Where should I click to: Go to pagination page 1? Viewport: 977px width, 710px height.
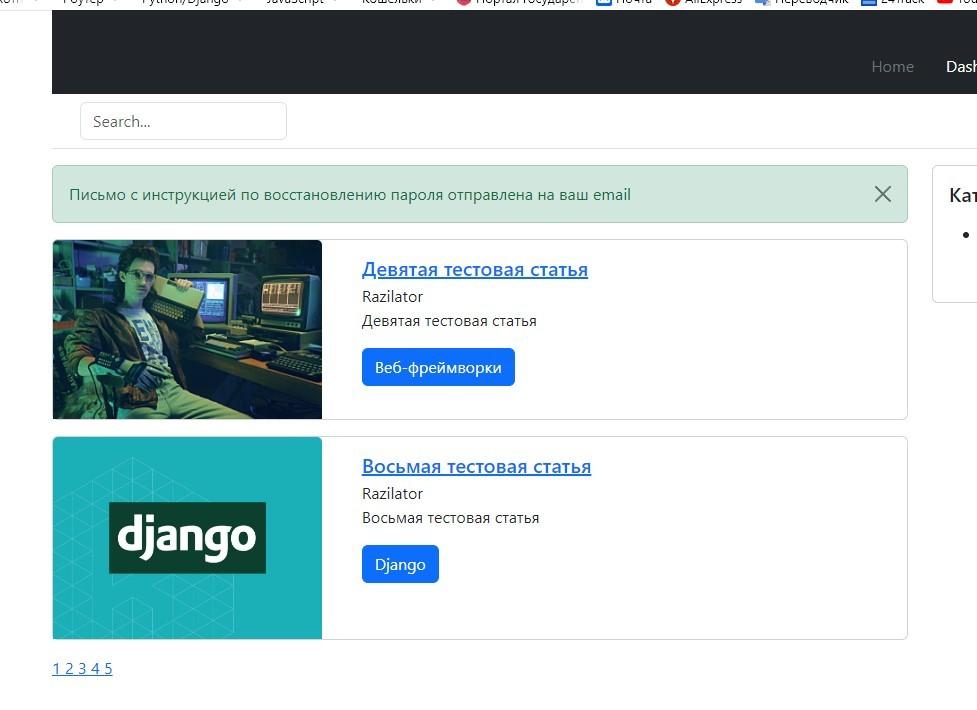point(56,669)
